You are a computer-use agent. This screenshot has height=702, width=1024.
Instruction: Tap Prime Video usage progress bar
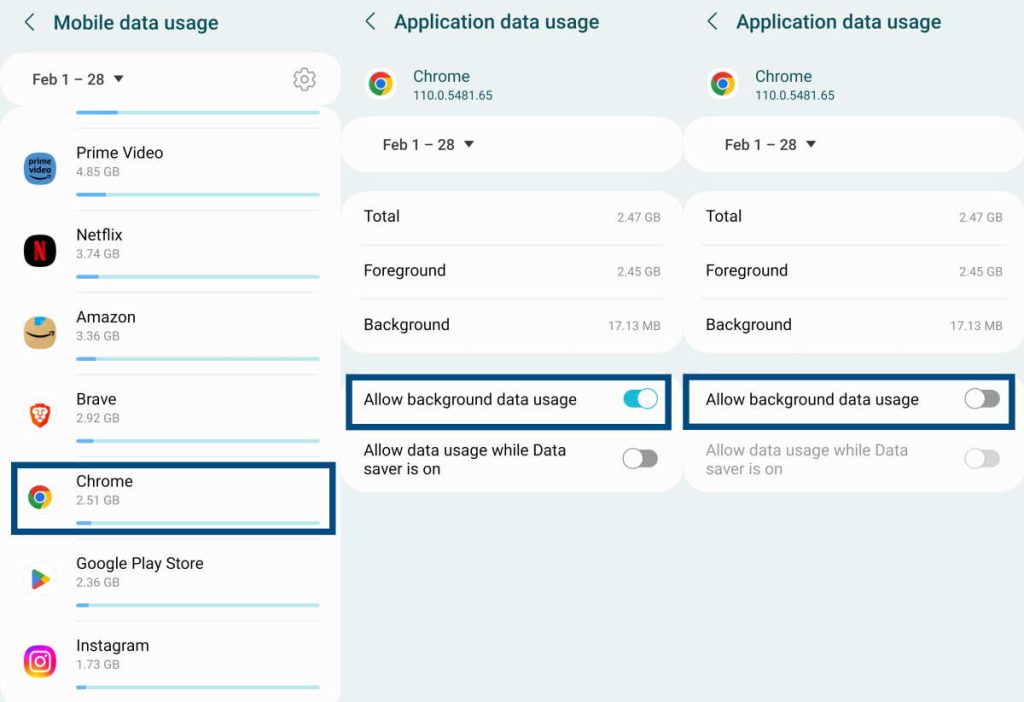[198, 195]
